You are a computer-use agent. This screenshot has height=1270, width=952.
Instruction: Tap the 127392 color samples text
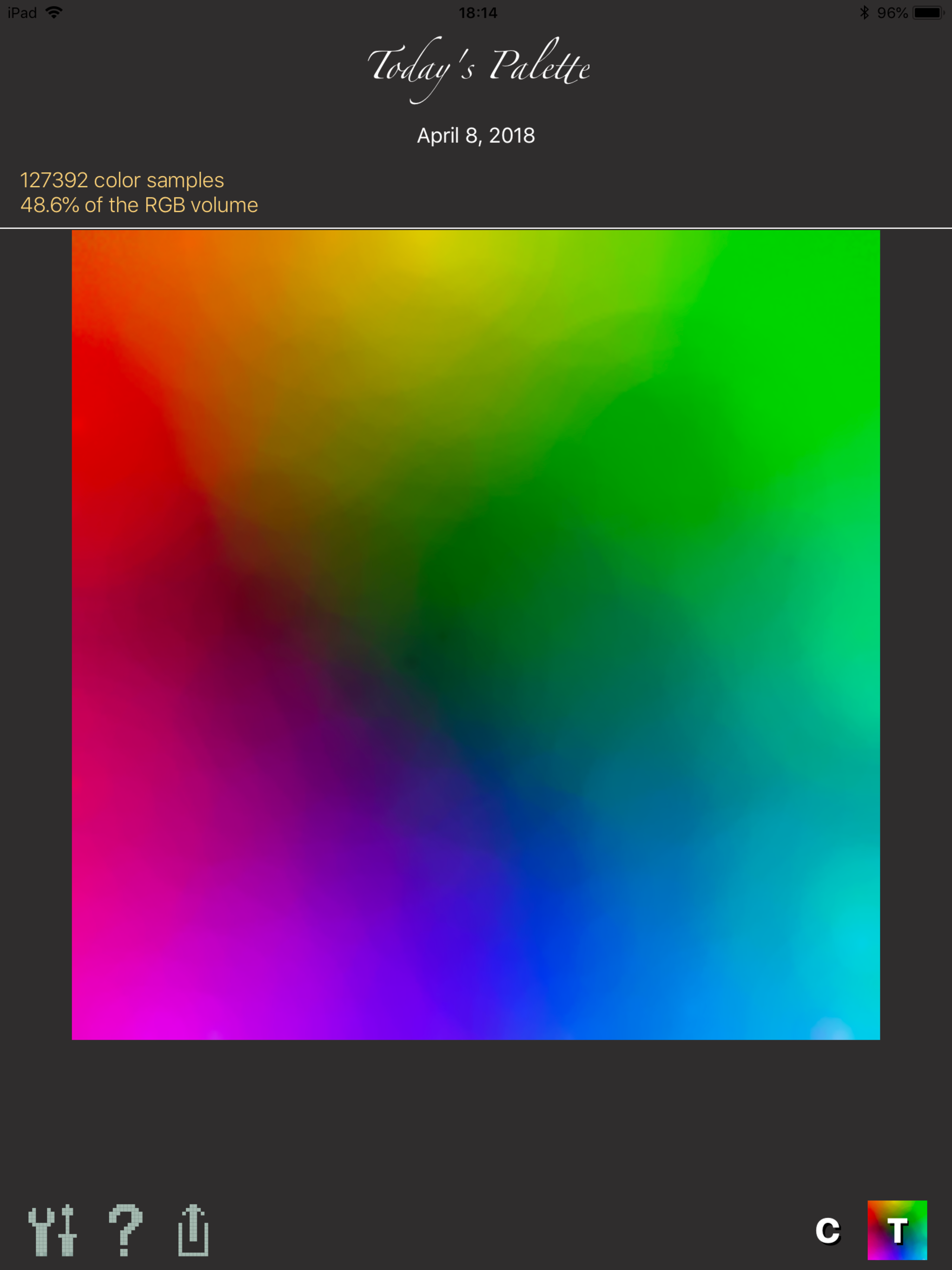coord(122,180)
